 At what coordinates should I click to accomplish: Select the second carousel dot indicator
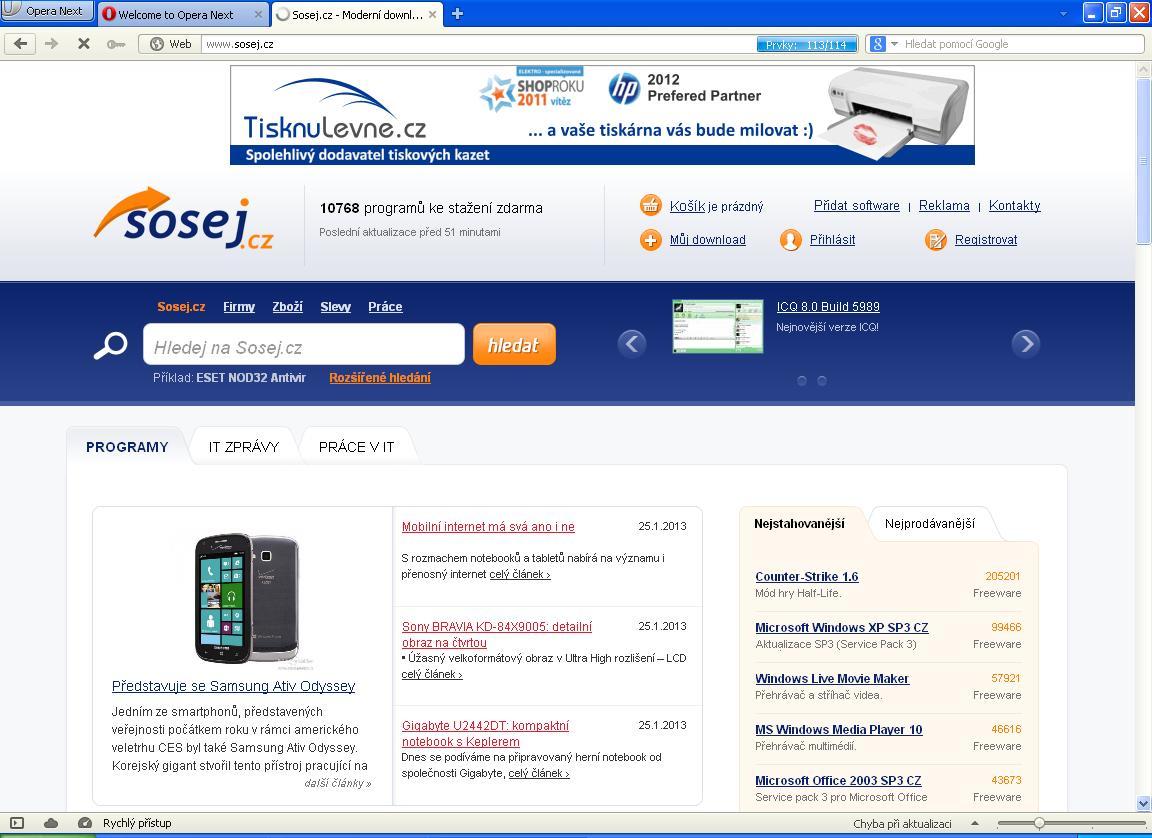tap(822, 380)
